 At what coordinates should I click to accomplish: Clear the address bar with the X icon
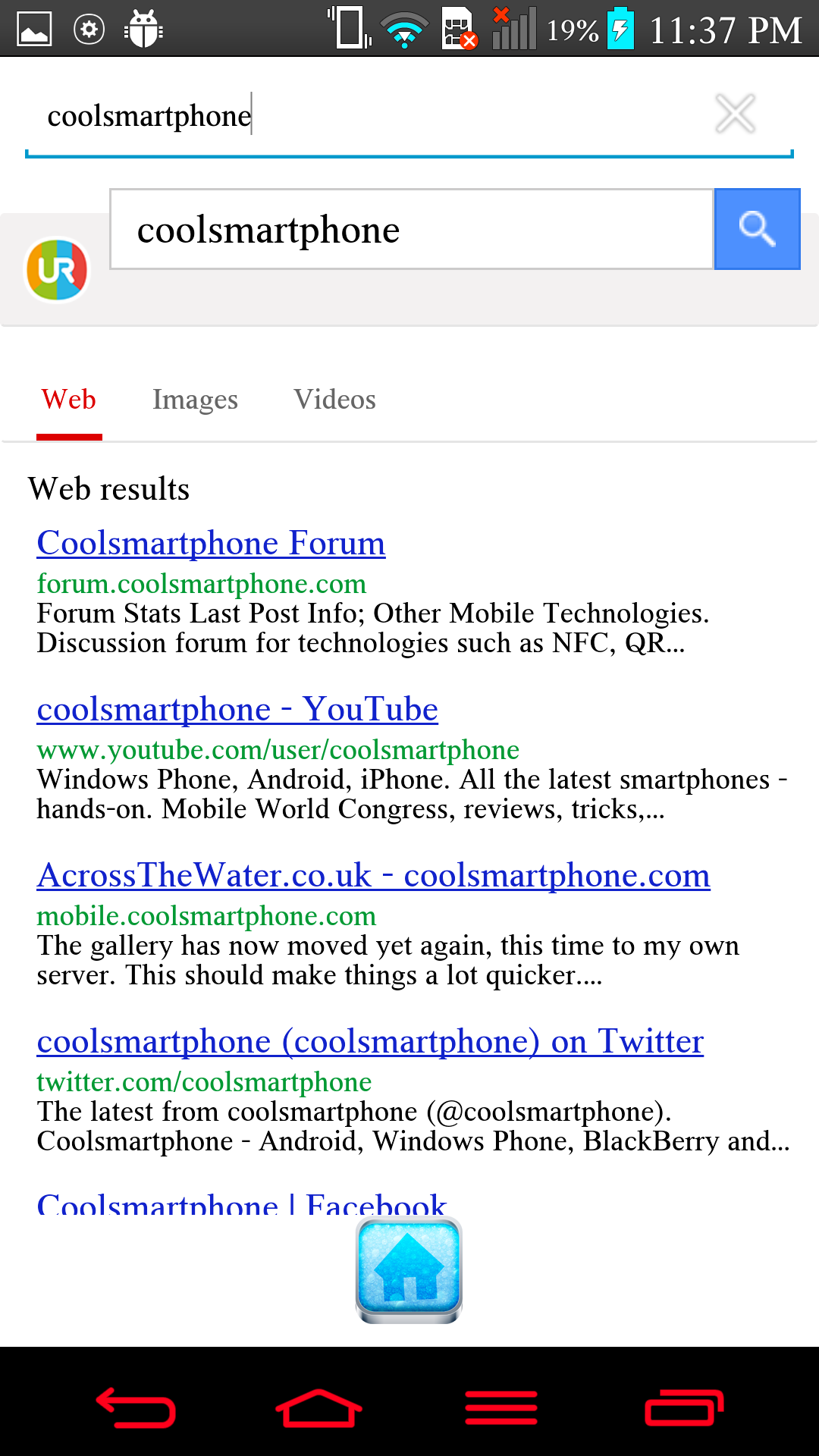735,114
